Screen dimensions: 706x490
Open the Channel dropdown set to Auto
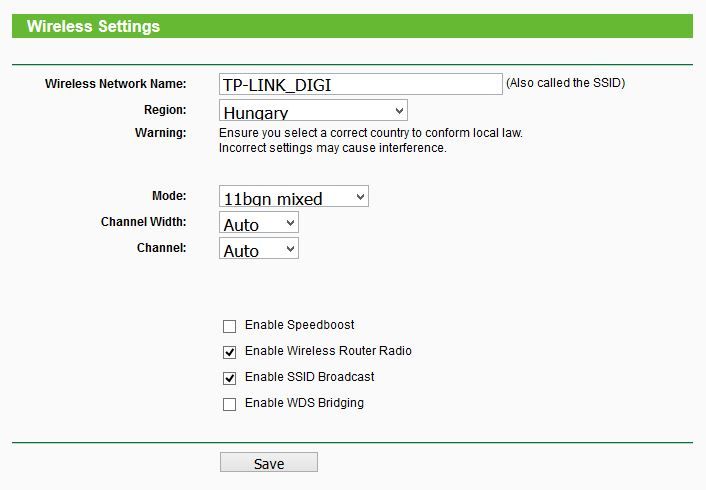tap(259, 249)
